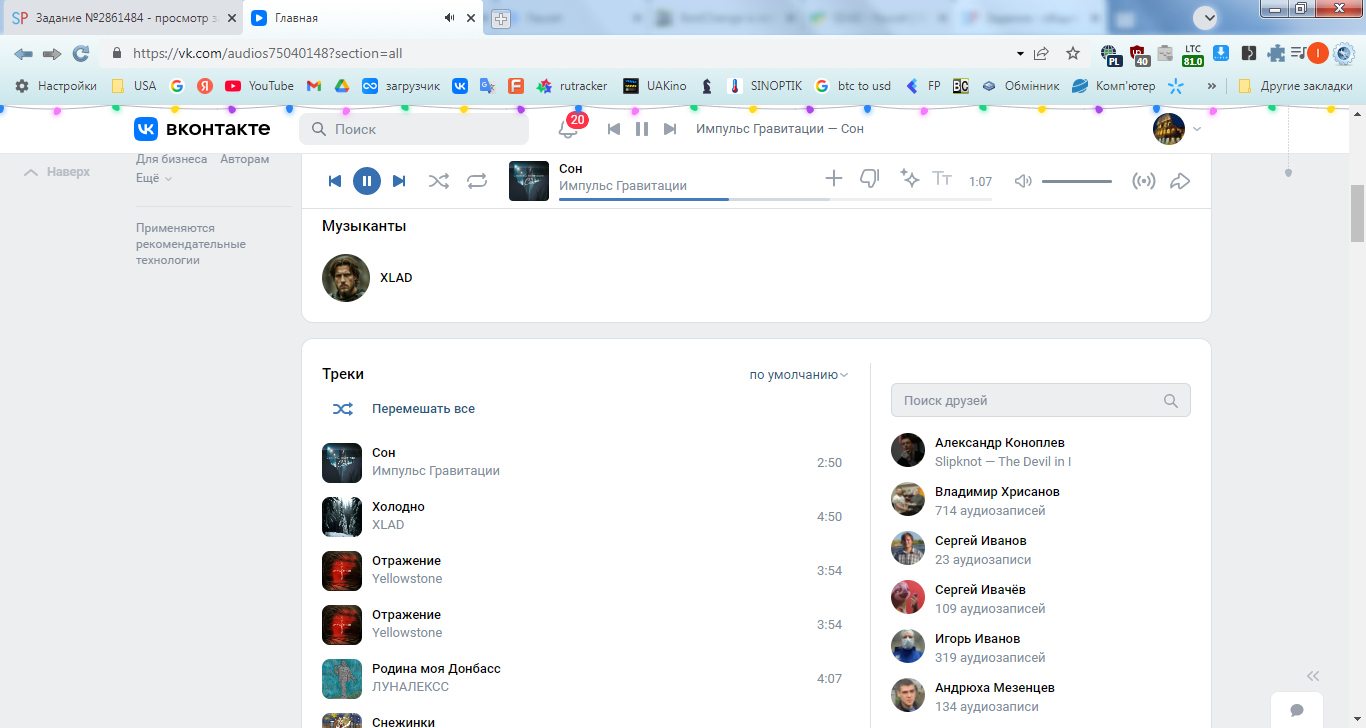Open the 'Другие закладки' folder
This screenshot has width=1366, height=728.
(x=1295, y=86)
